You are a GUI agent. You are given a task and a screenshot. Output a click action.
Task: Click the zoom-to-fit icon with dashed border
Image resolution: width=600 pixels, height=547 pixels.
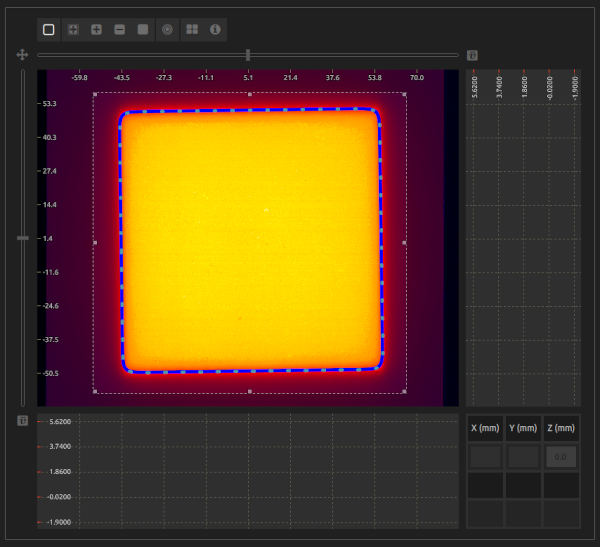point(73,29)
